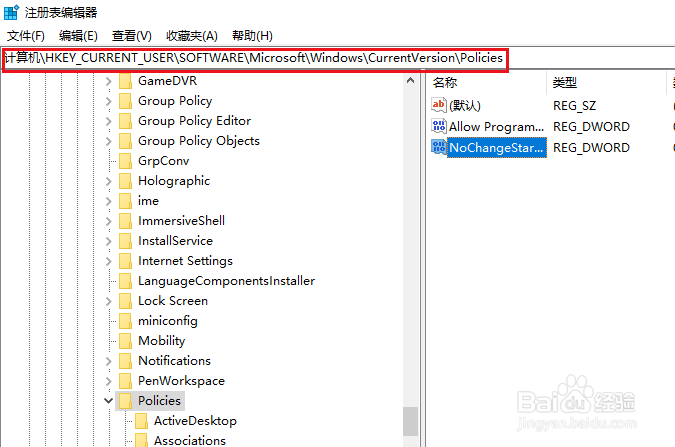Click REG_DWORD type of NoChangeStar row
This screenshot has height=447, width=675.
591,148
